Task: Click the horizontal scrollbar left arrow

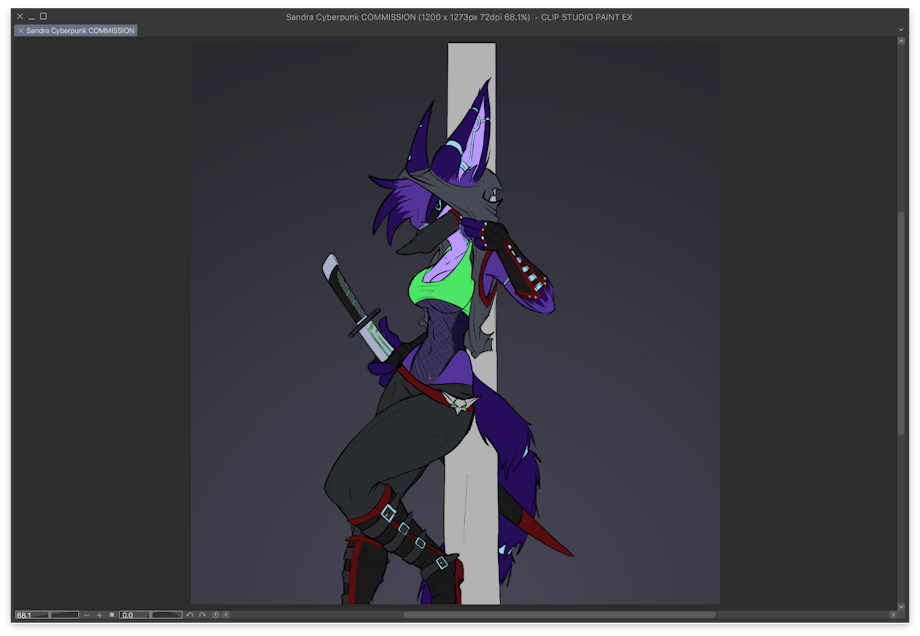Action: coord(226,615)
